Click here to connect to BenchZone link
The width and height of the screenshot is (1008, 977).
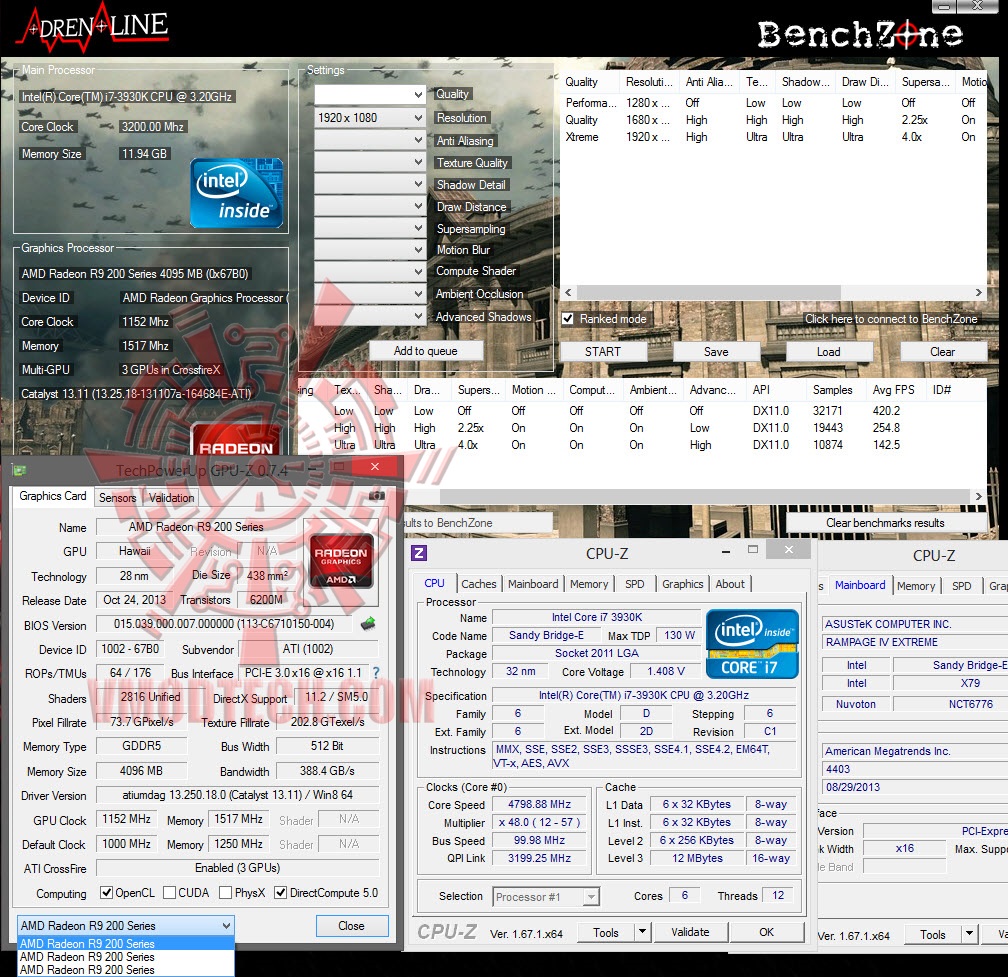[891, 319]
